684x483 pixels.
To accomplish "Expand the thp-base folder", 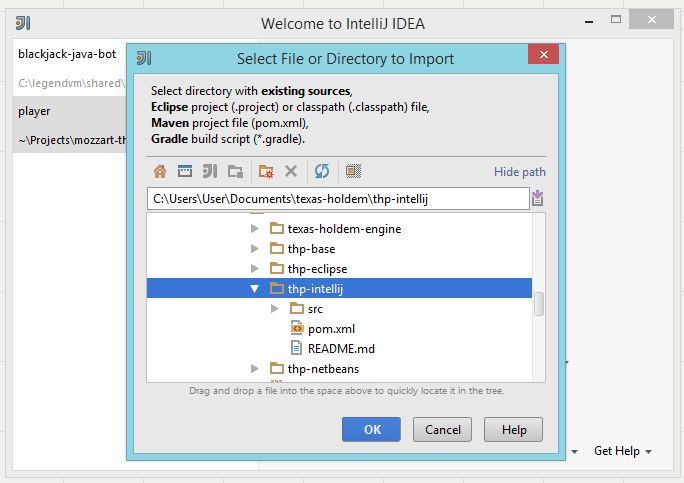I will [x=255, y=249].
